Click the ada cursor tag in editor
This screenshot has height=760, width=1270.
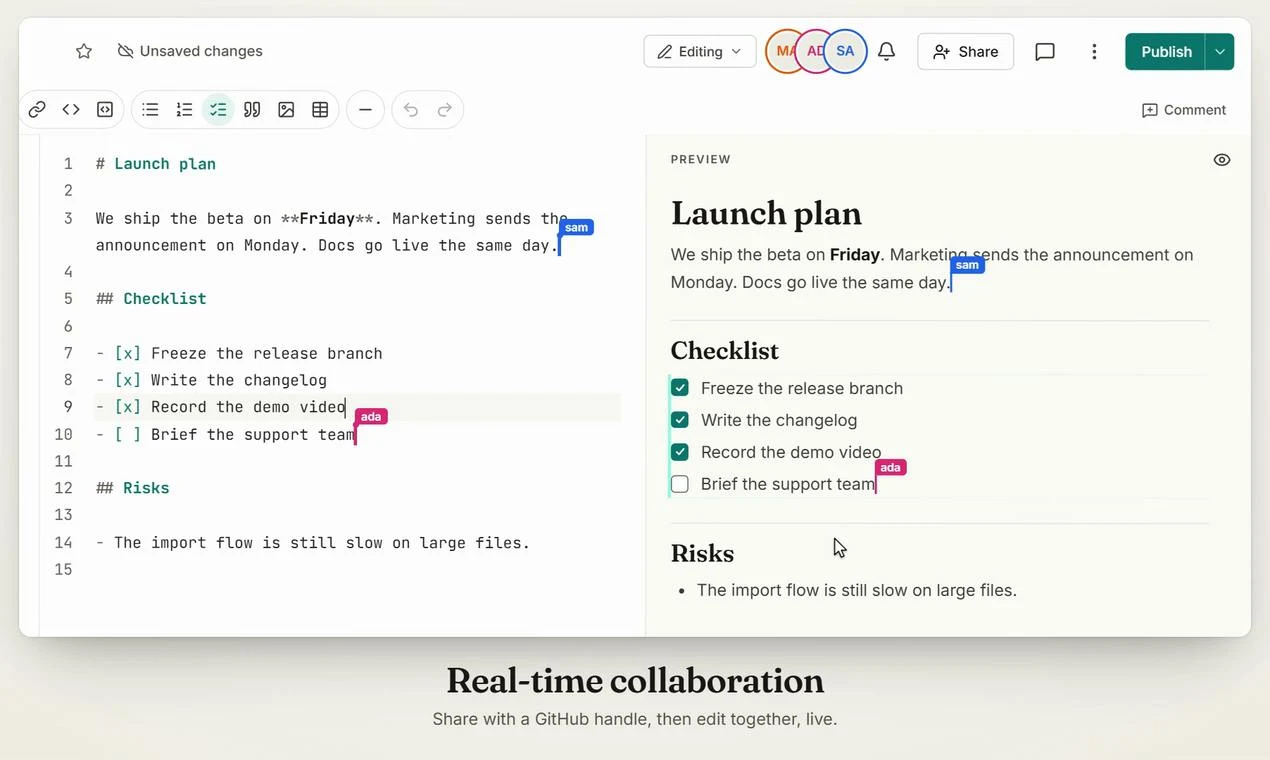pos(371,416)
